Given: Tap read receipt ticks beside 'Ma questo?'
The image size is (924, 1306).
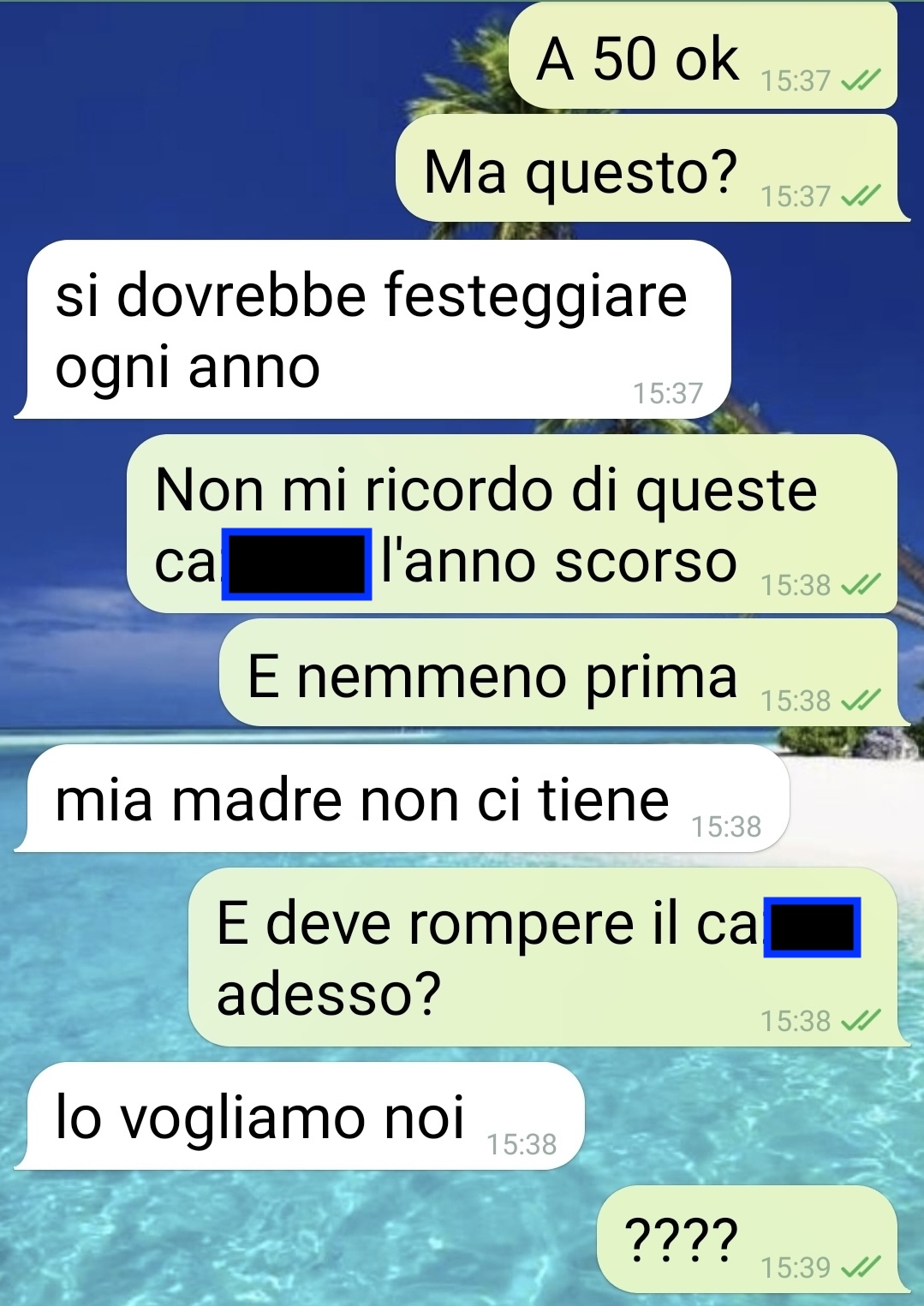Looking at the screenshot, I should 861,196.
